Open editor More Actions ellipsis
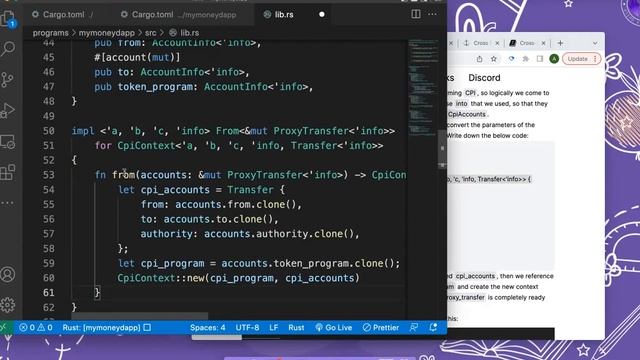640x360 pixels. [x=432, y=14]
